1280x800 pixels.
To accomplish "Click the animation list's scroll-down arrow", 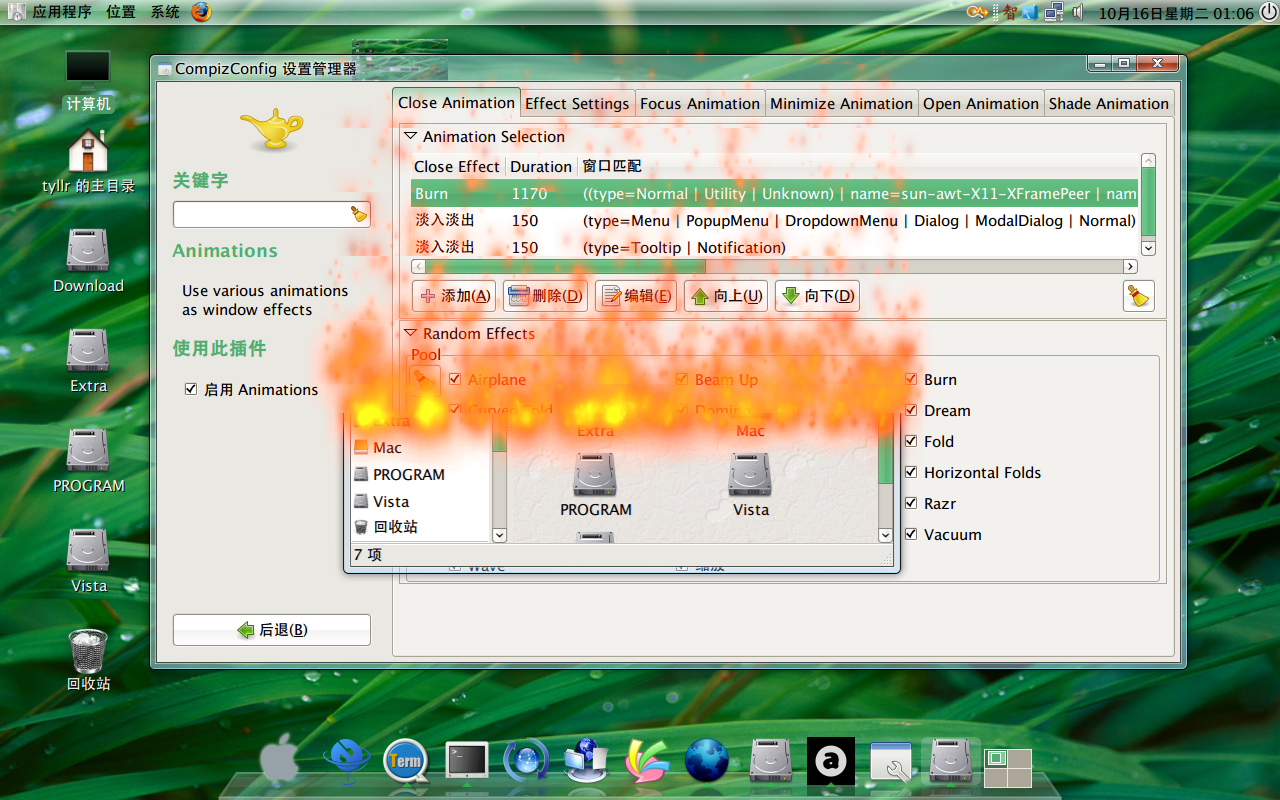I will point(1148,248).
